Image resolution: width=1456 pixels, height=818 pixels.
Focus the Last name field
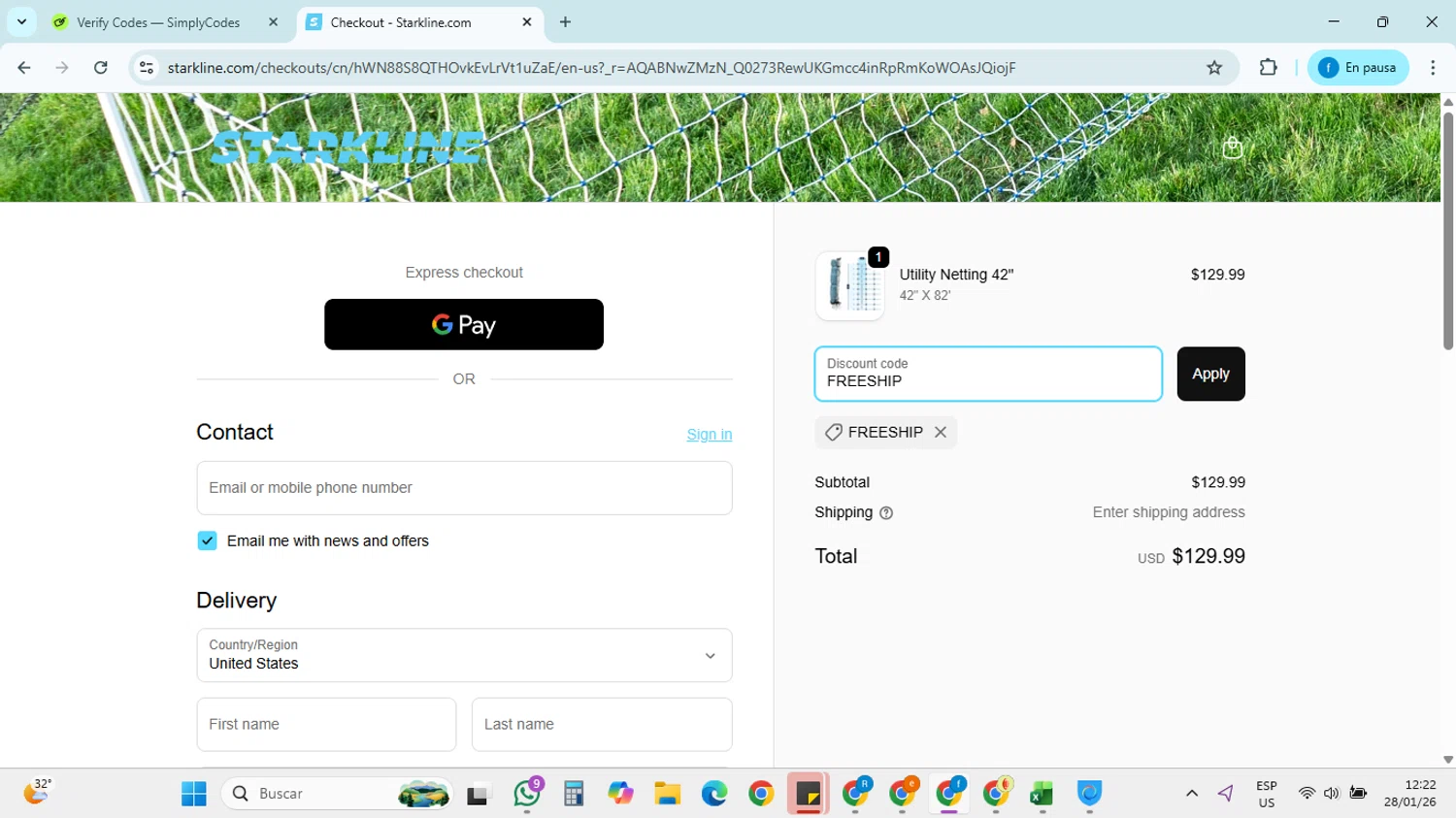(602, 724)
